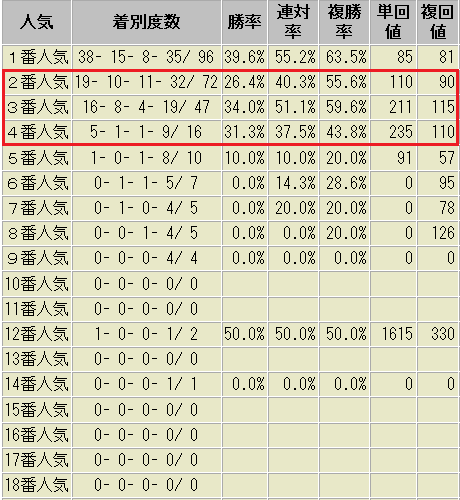Image resolution: width=460 pixels, height=500 pixels.
Task: Select the 14番人気 row label
Action: 37,384
